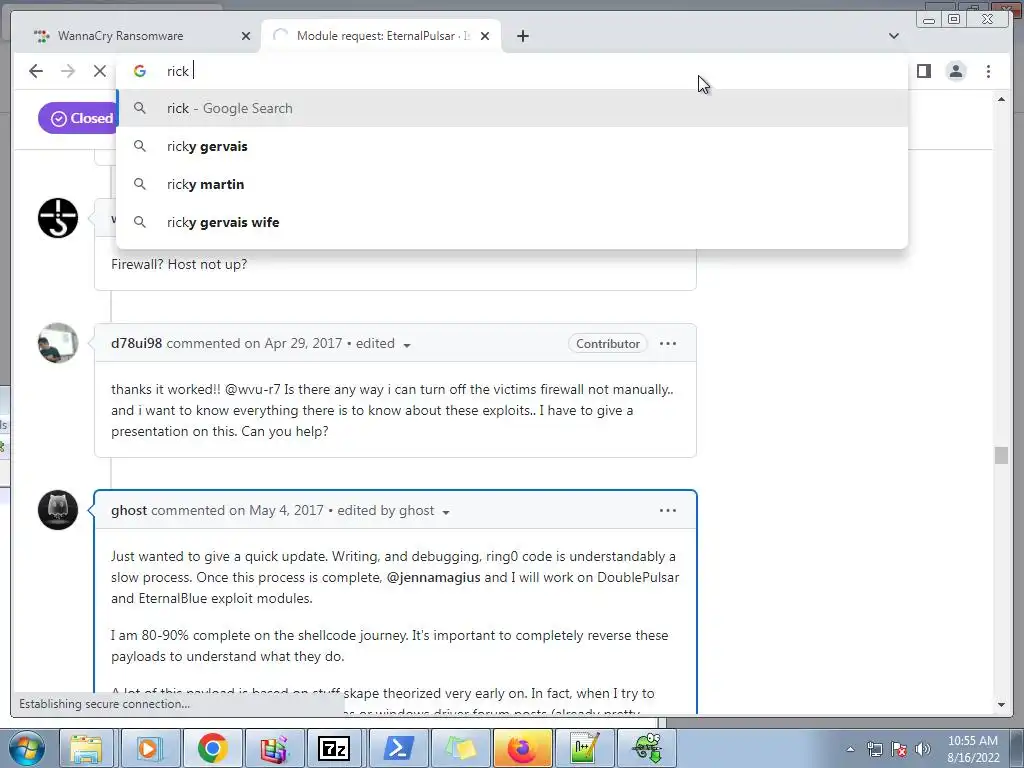Click the hook-logo avatar thumbnail
This screenshot has height=768, width=1024.
point(58,218)
